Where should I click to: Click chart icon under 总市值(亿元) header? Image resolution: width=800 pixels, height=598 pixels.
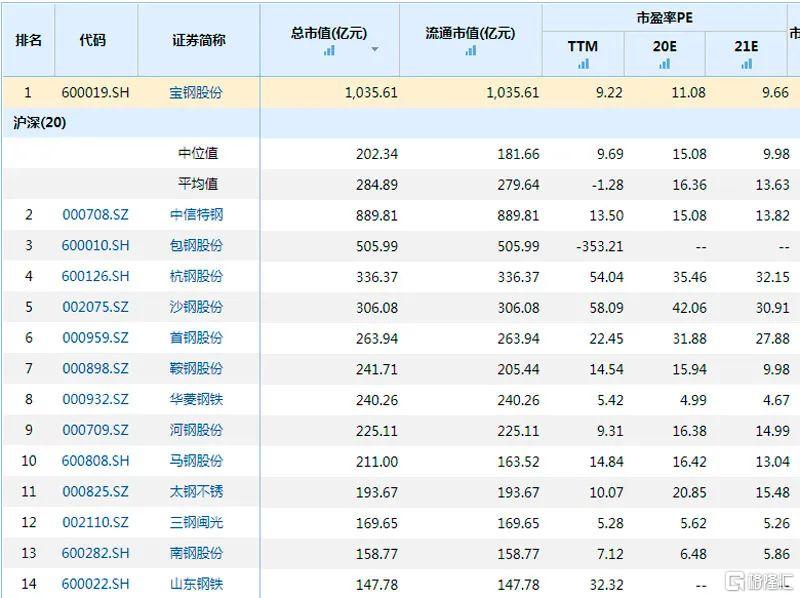pos(330,50)
